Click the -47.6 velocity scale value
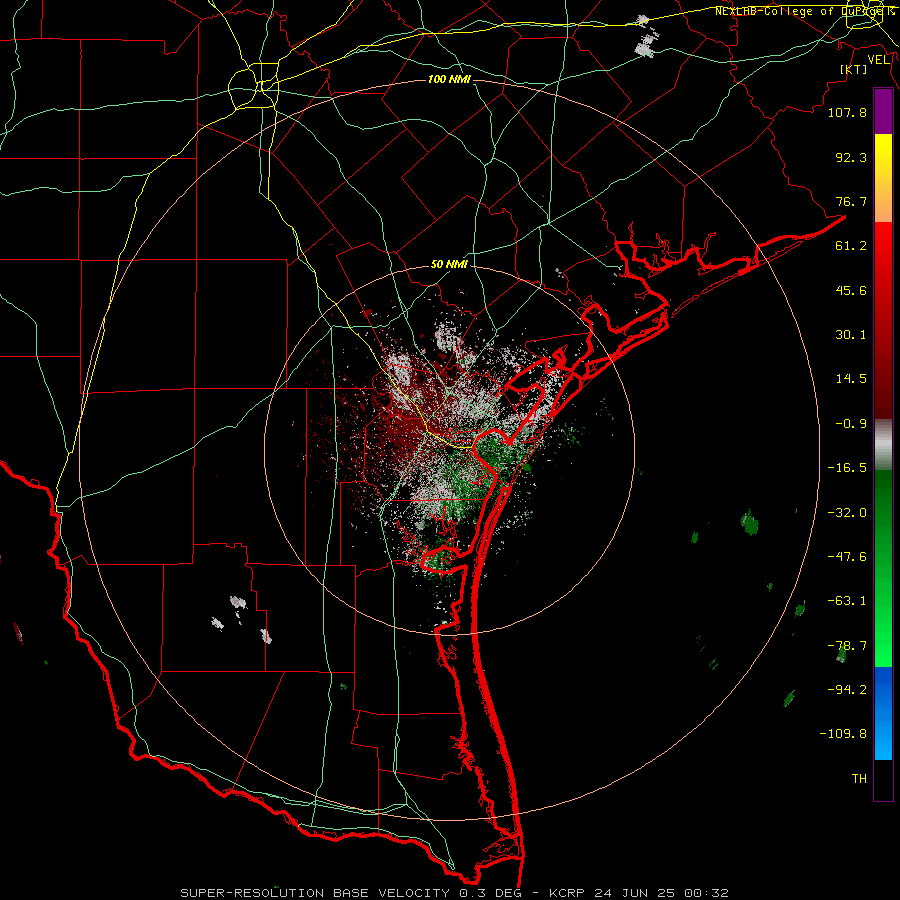Screen dimensions: 900x900 (x=847, y=557)
